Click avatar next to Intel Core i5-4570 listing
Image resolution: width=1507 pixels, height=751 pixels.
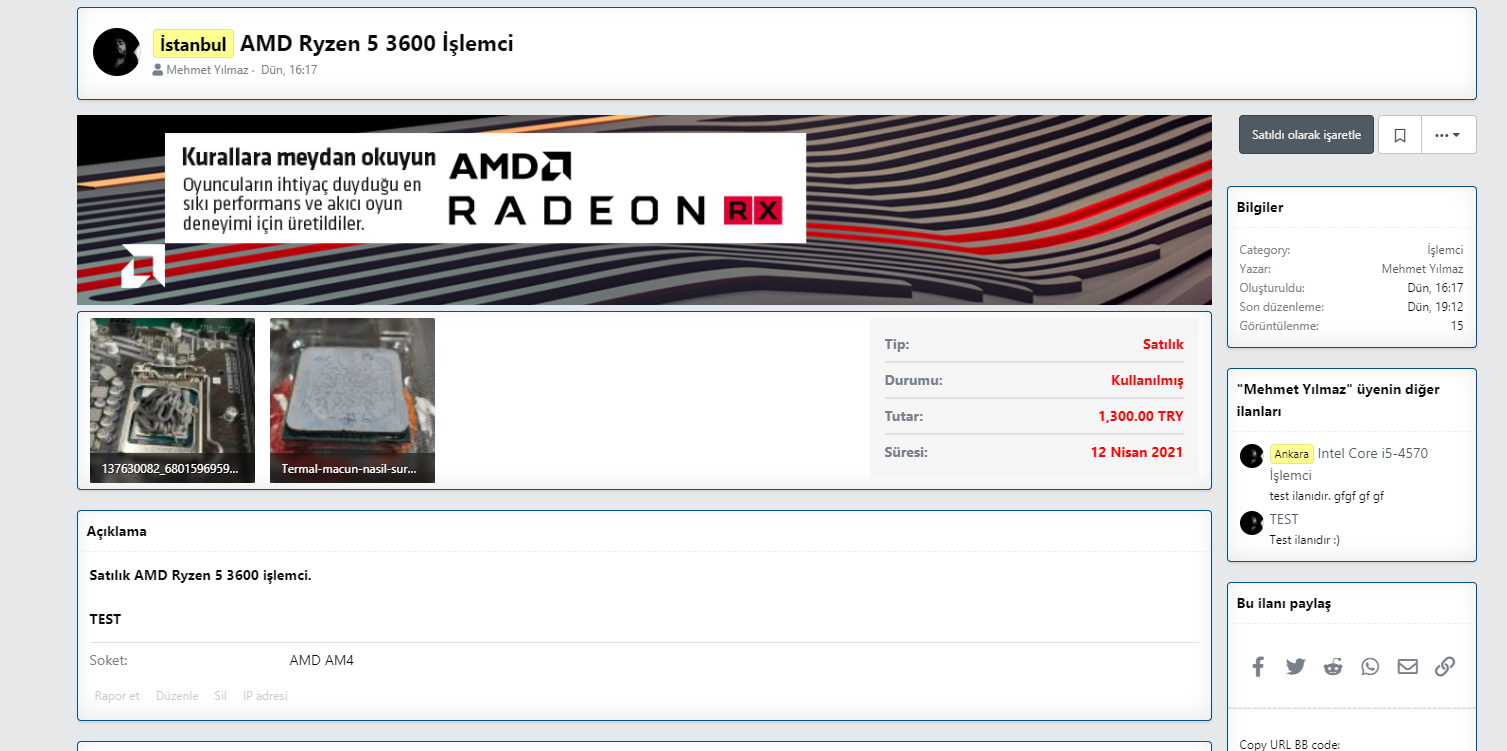click(1252, 456)
